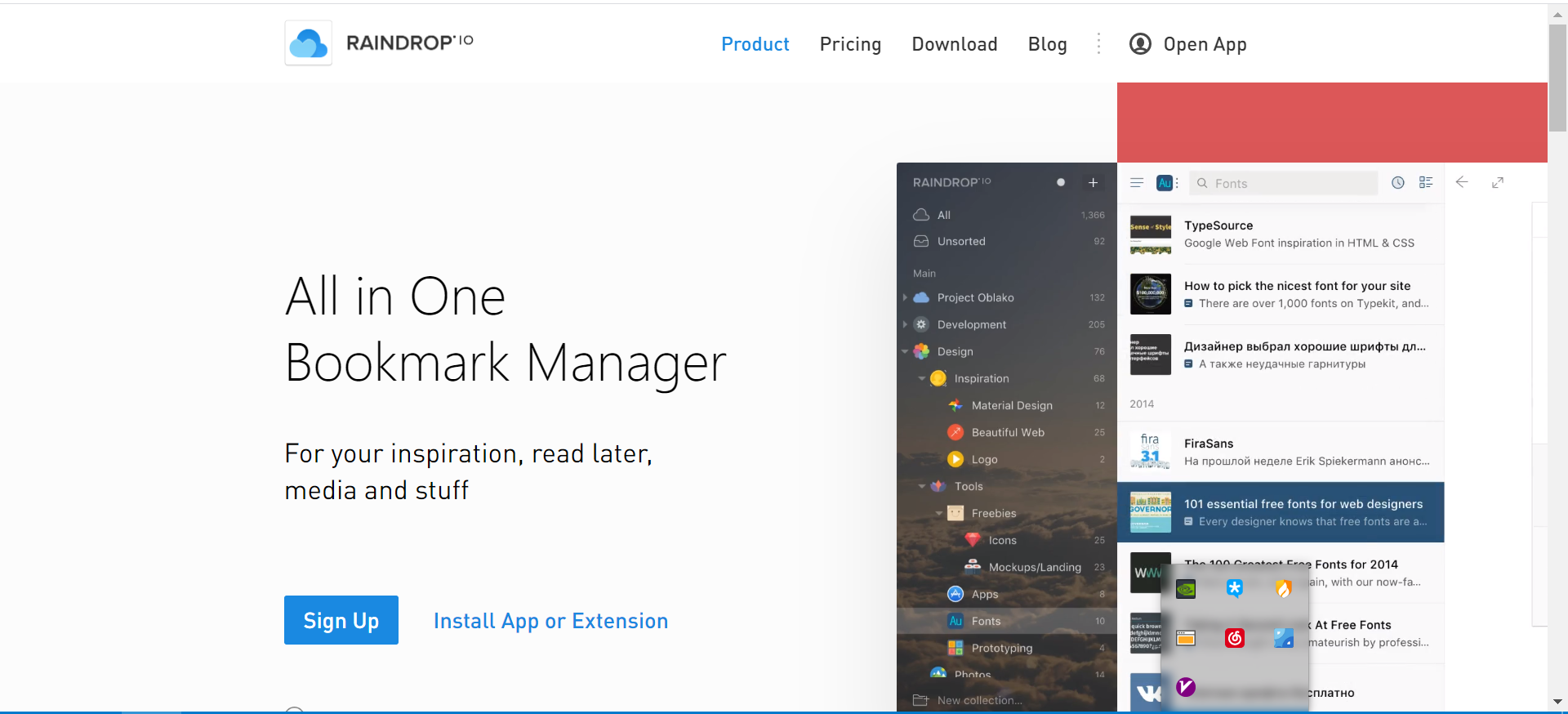This screenshot has width=1568, height=714.
Task: Click the cloud icon next to All
Action: click(x=921, y=215)
